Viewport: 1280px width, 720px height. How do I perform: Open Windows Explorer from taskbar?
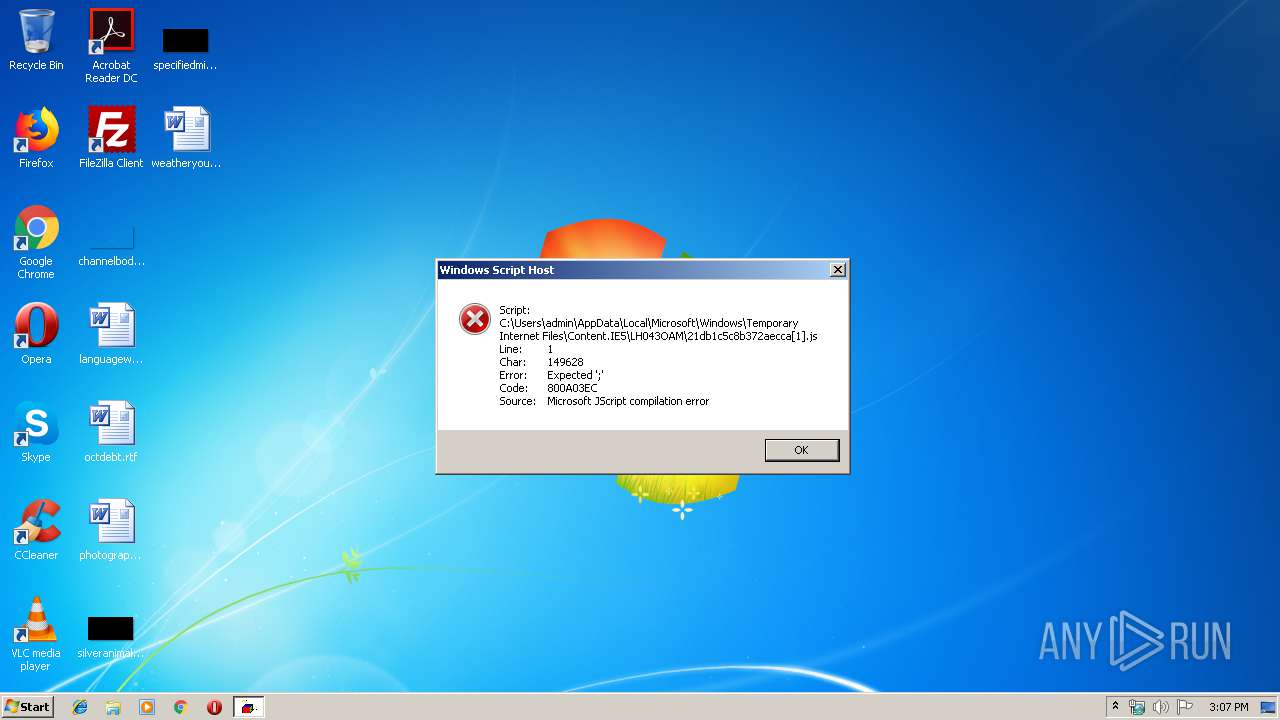[113, 707]
